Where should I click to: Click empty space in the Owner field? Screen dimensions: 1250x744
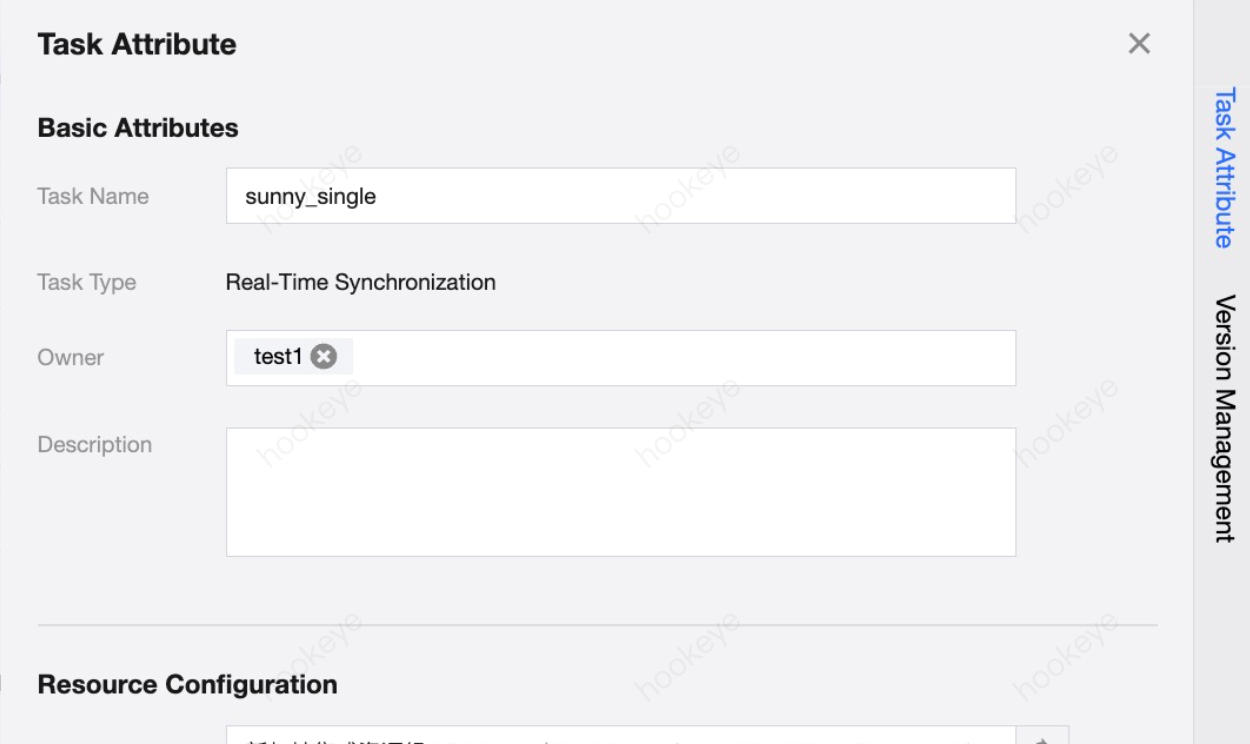tap(680, 358)
